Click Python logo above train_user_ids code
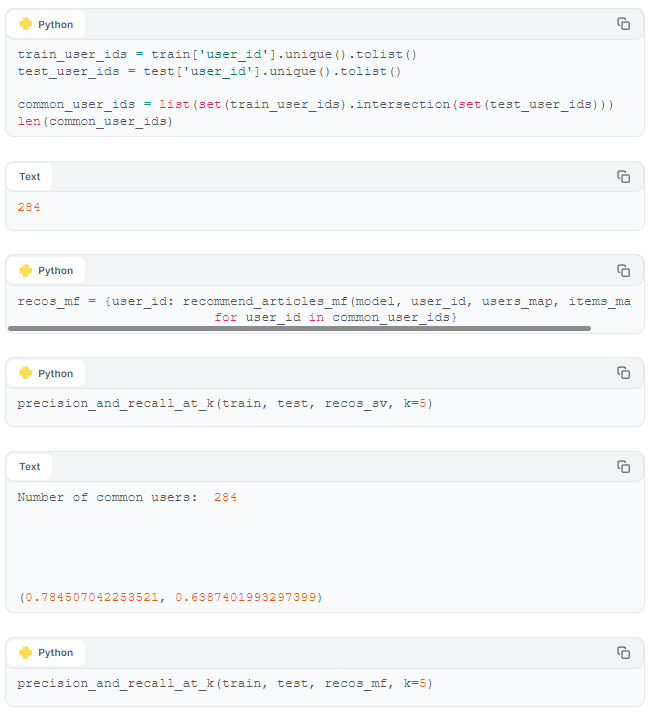 tap(26, 24)
